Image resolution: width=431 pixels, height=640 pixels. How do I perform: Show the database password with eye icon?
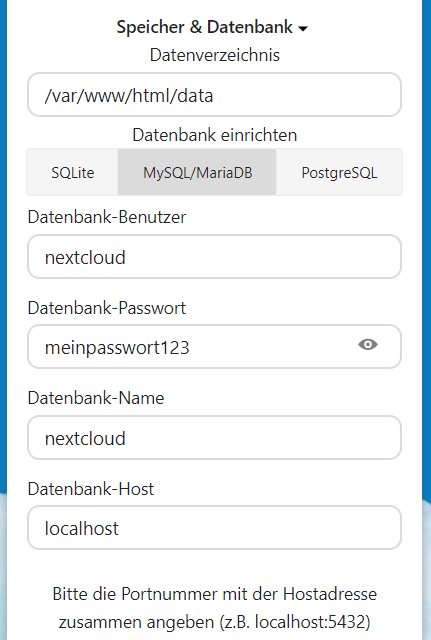tap(368, 345)
